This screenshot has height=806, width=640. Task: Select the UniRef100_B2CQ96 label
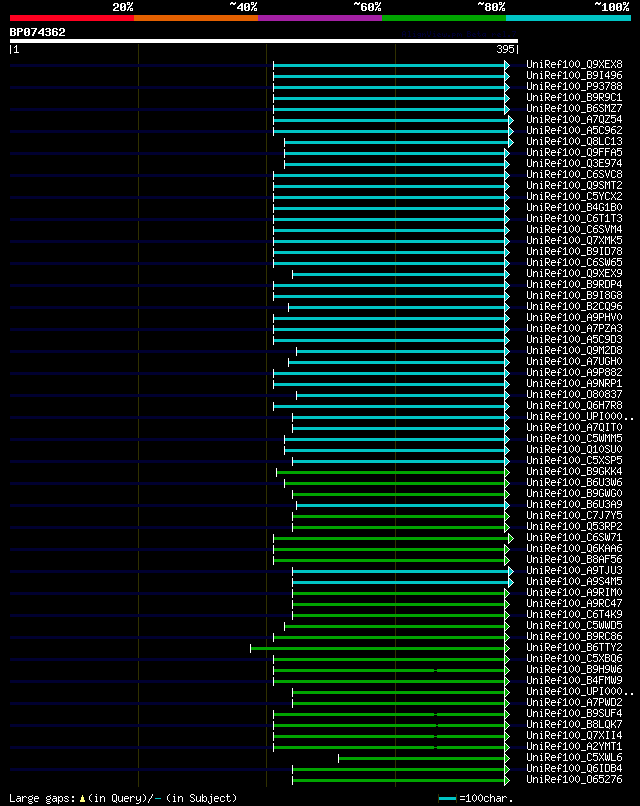[x=574, y=307]
